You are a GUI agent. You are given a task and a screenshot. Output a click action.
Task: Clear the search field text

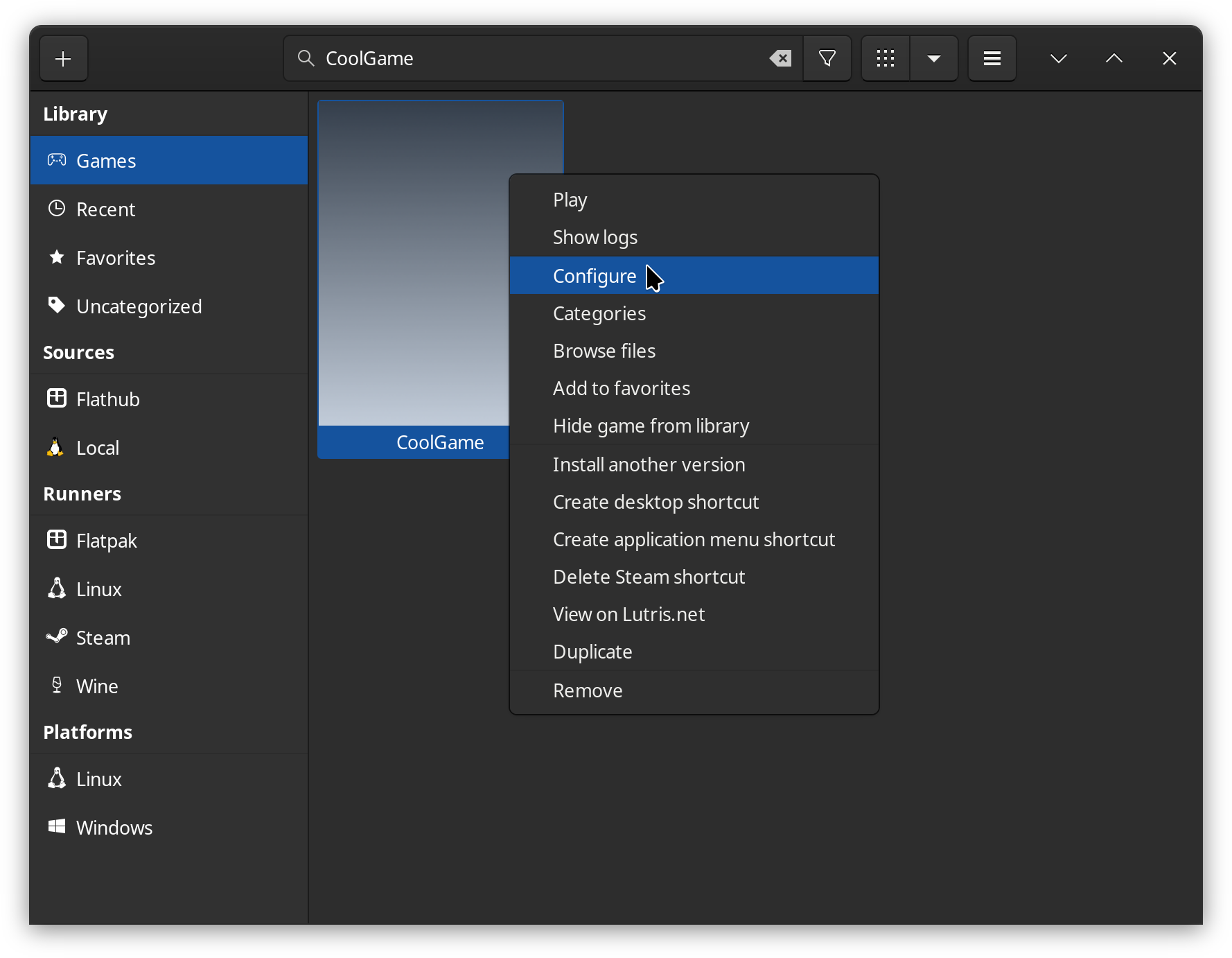coord(780,59)
